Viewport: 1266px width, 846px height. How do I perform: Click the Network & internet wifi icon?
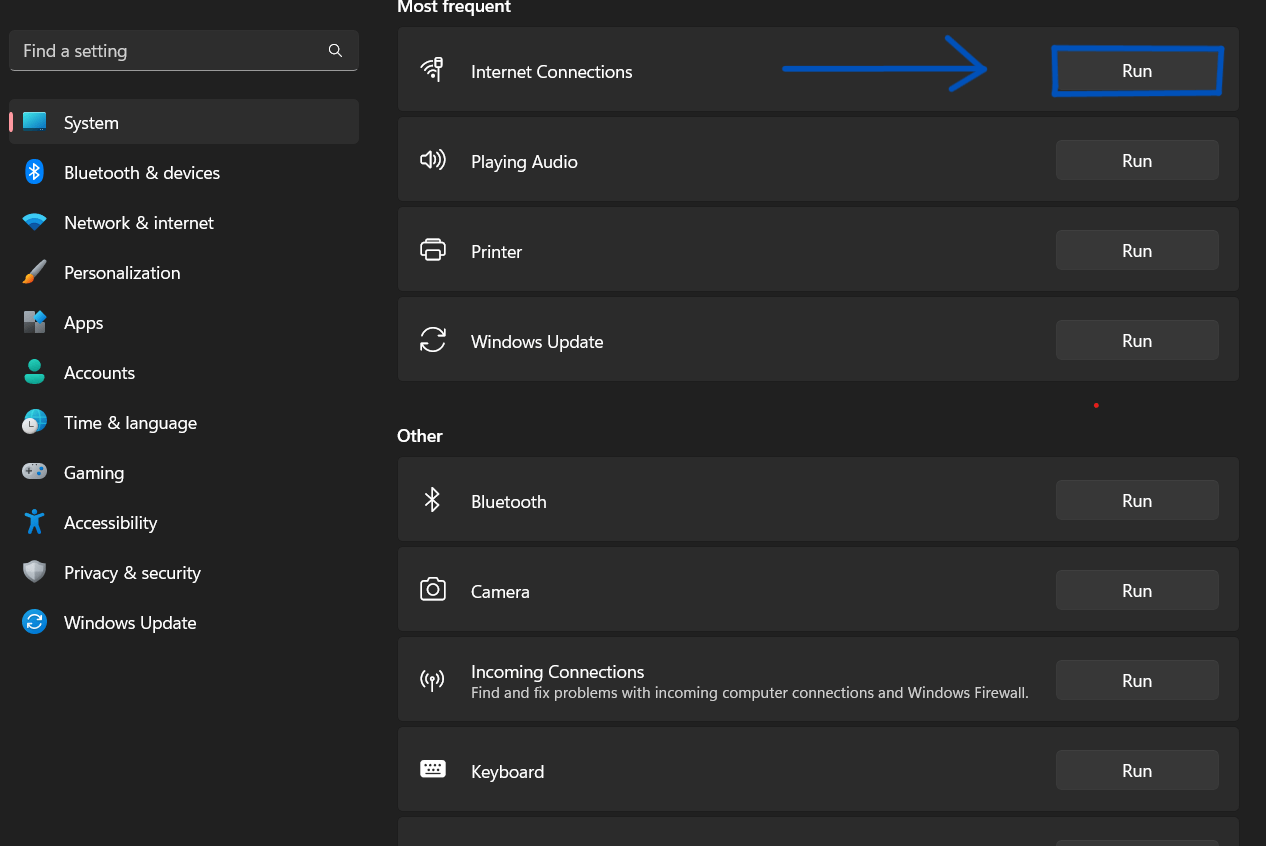pos(35,222)
